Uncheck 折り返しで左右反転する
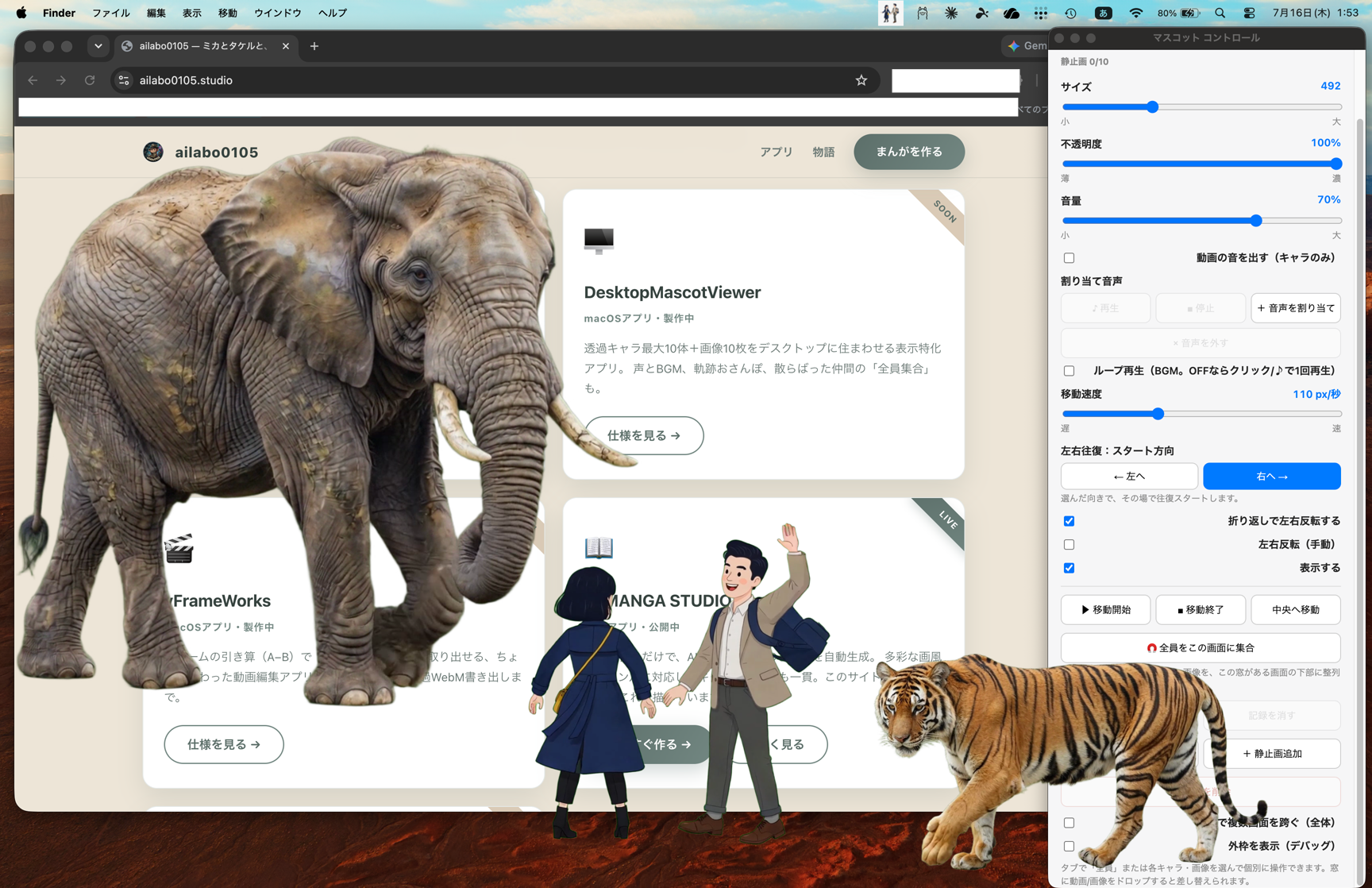 coord(1069,521)
